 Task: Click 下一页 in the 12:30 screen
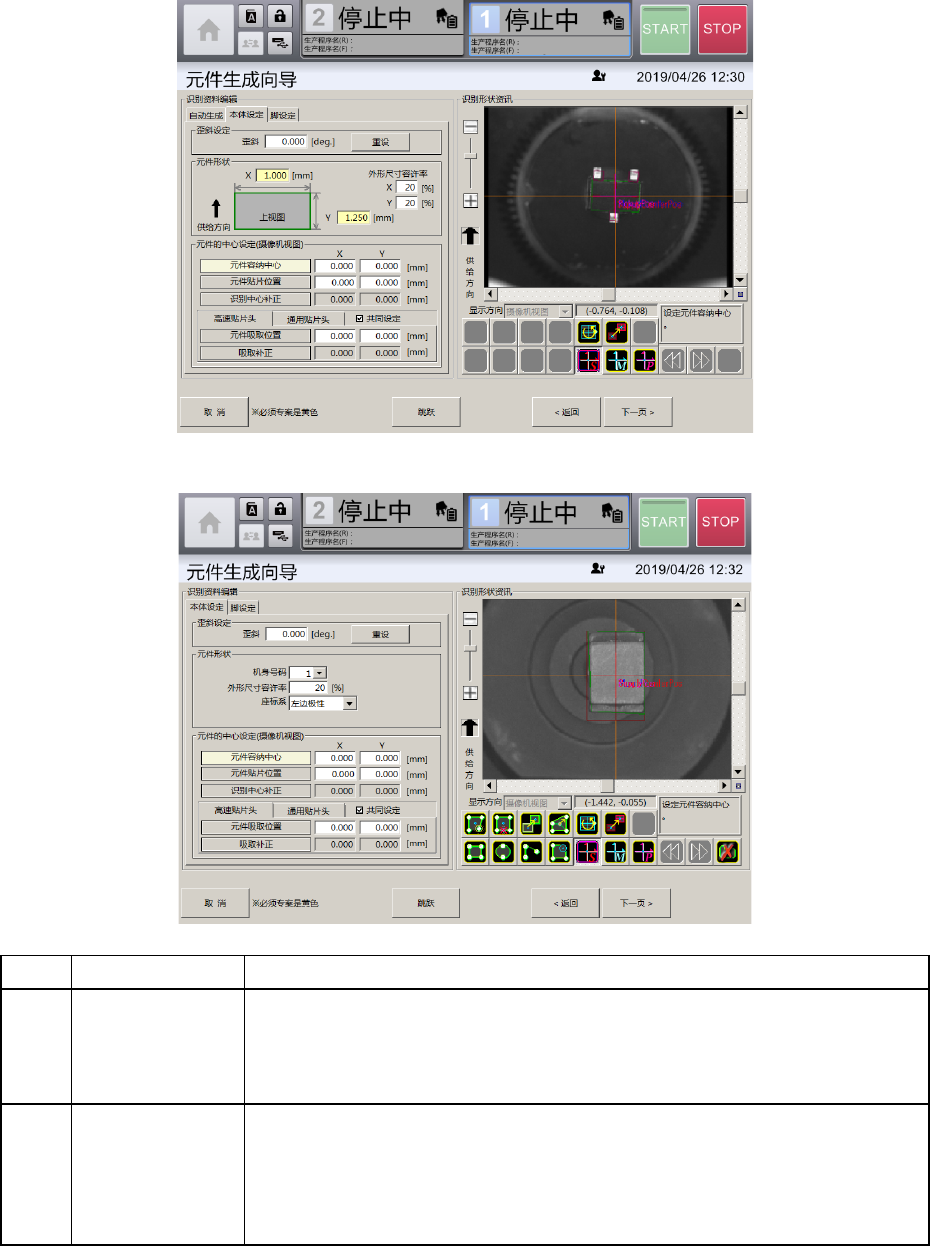637,412
